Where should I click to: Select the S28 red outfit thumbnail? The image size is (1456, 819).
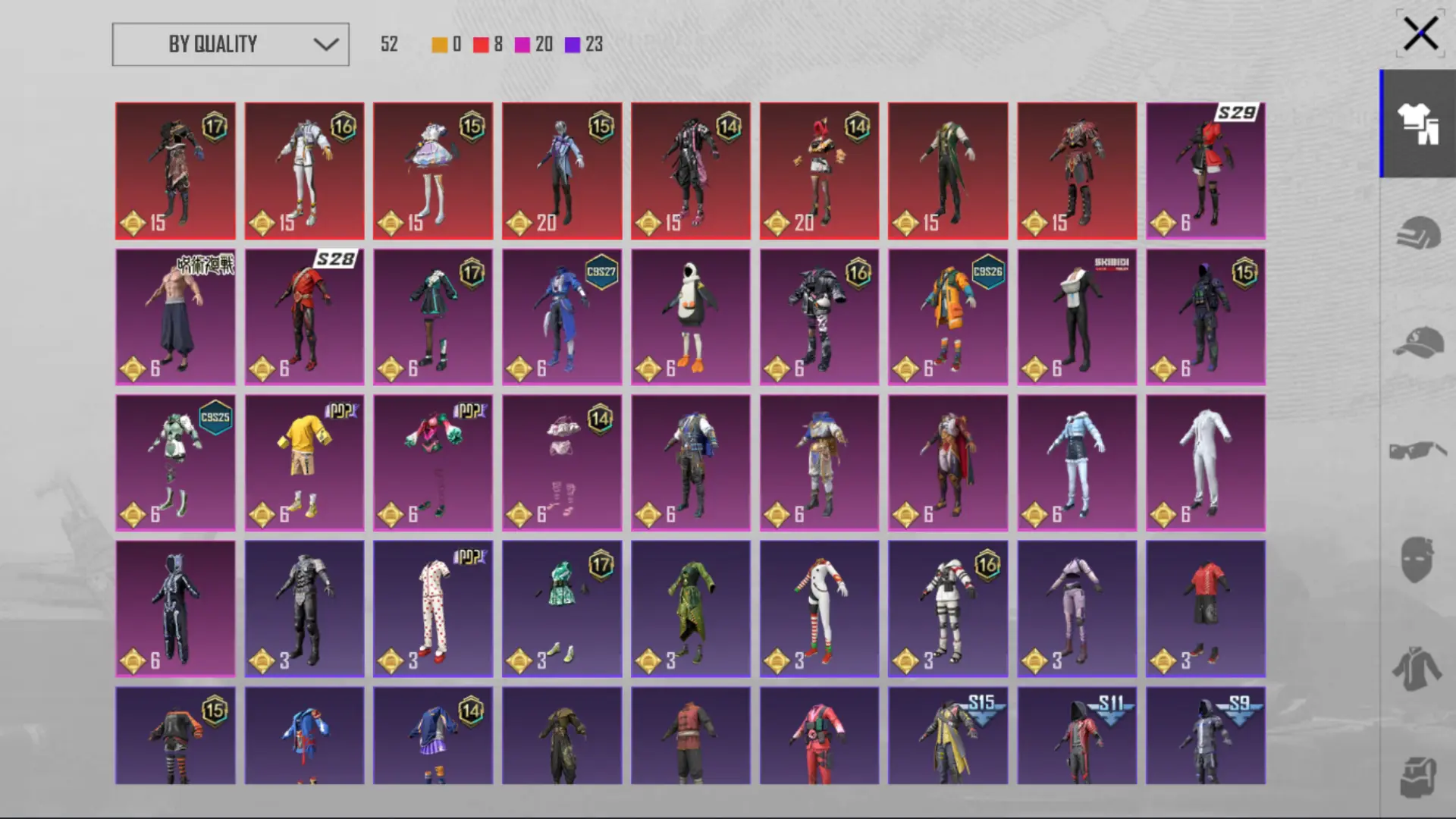[x=304, y=317]
